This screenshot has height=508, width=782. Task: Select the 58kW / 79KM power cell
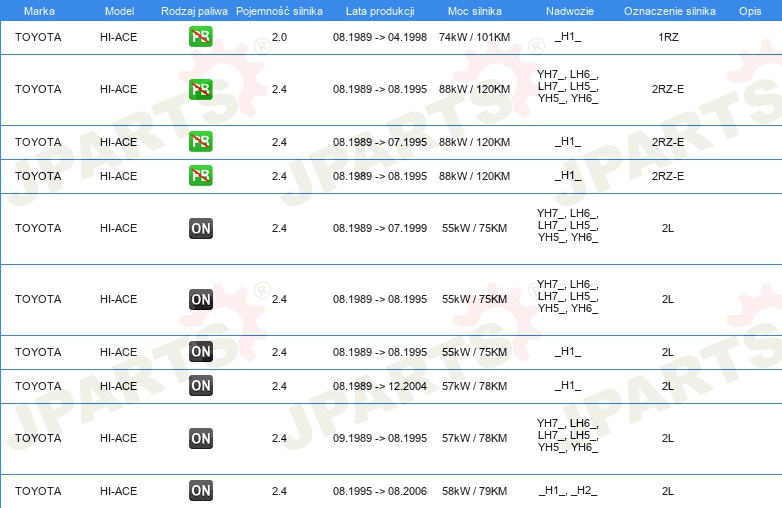tap(474, 491)
